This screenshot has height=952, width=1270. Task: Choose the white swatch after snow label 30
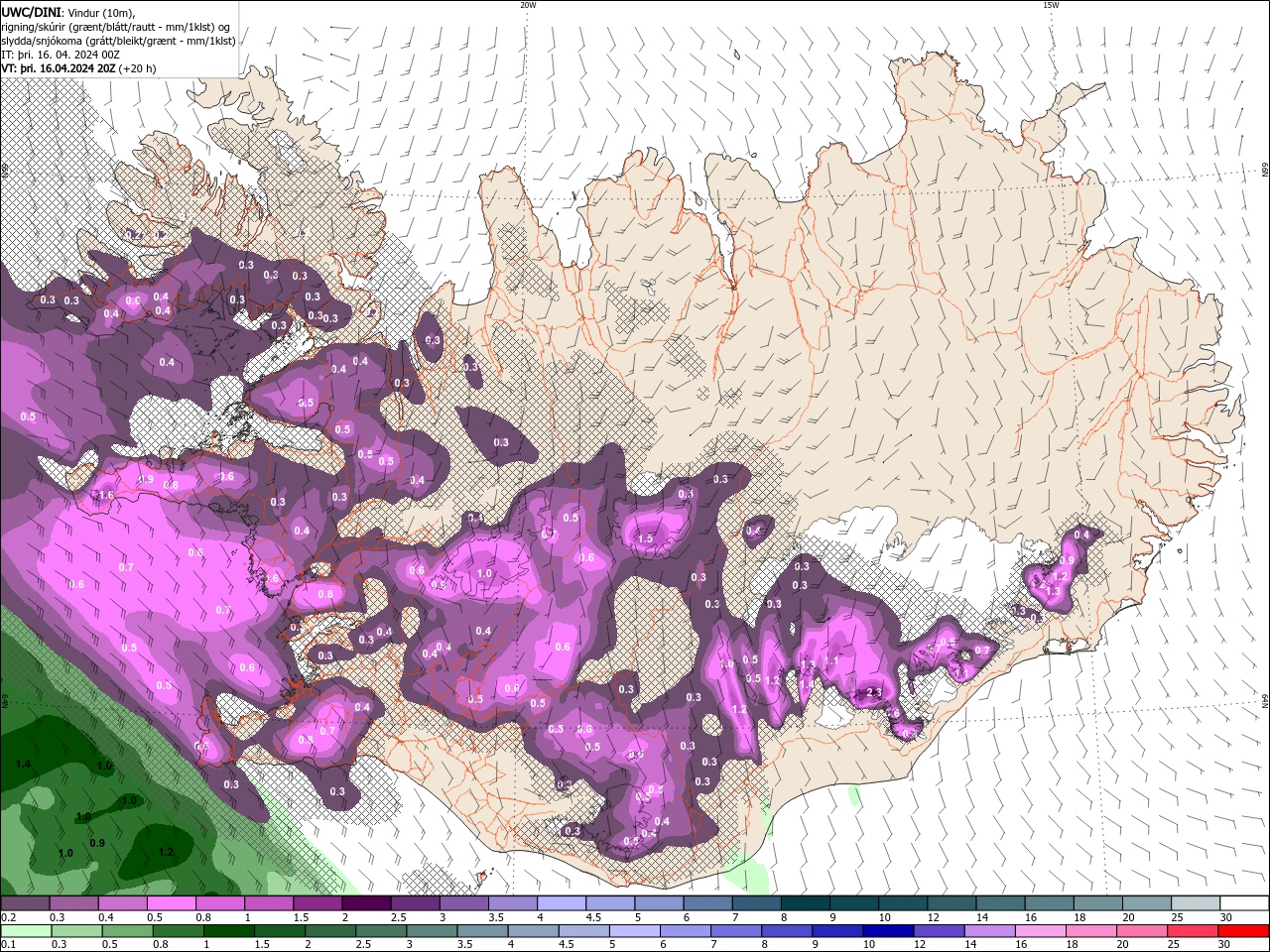click(x=1243, y=903)
